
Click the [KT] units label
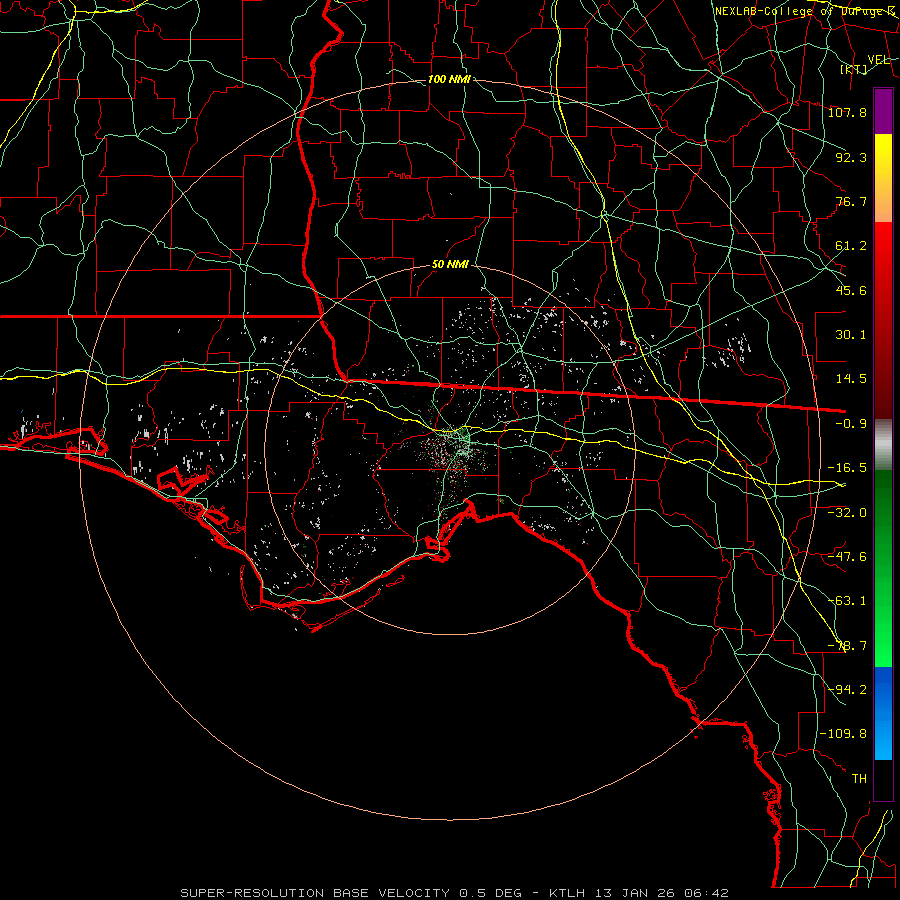pyautogui.click(x=854, y=69)
